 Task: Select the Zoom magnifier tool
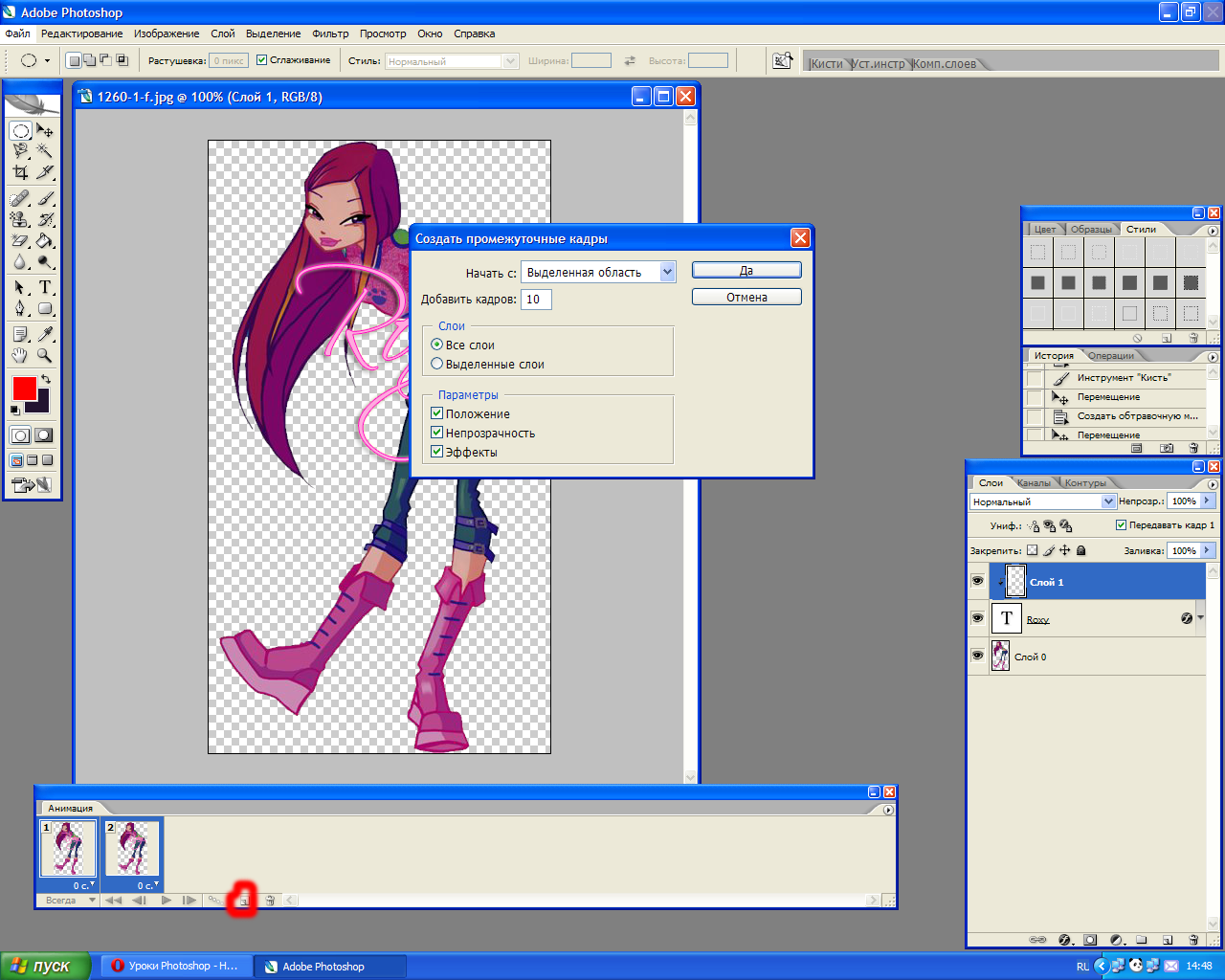tap(45, 355)
